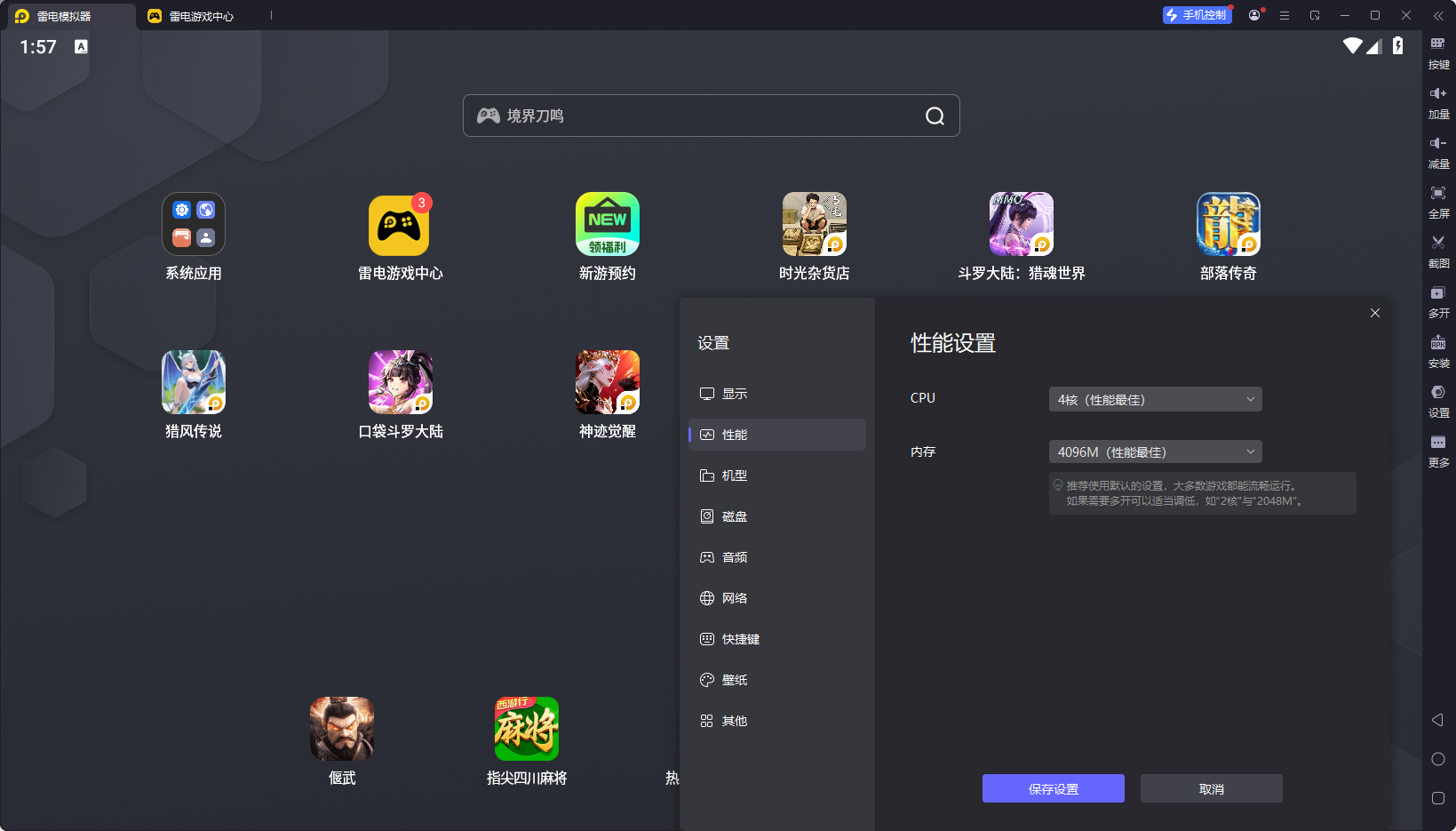Viewport: 1456px width, 831px height.
Task: Tap the Android back triangle button
Action: tap(1437, 720)
